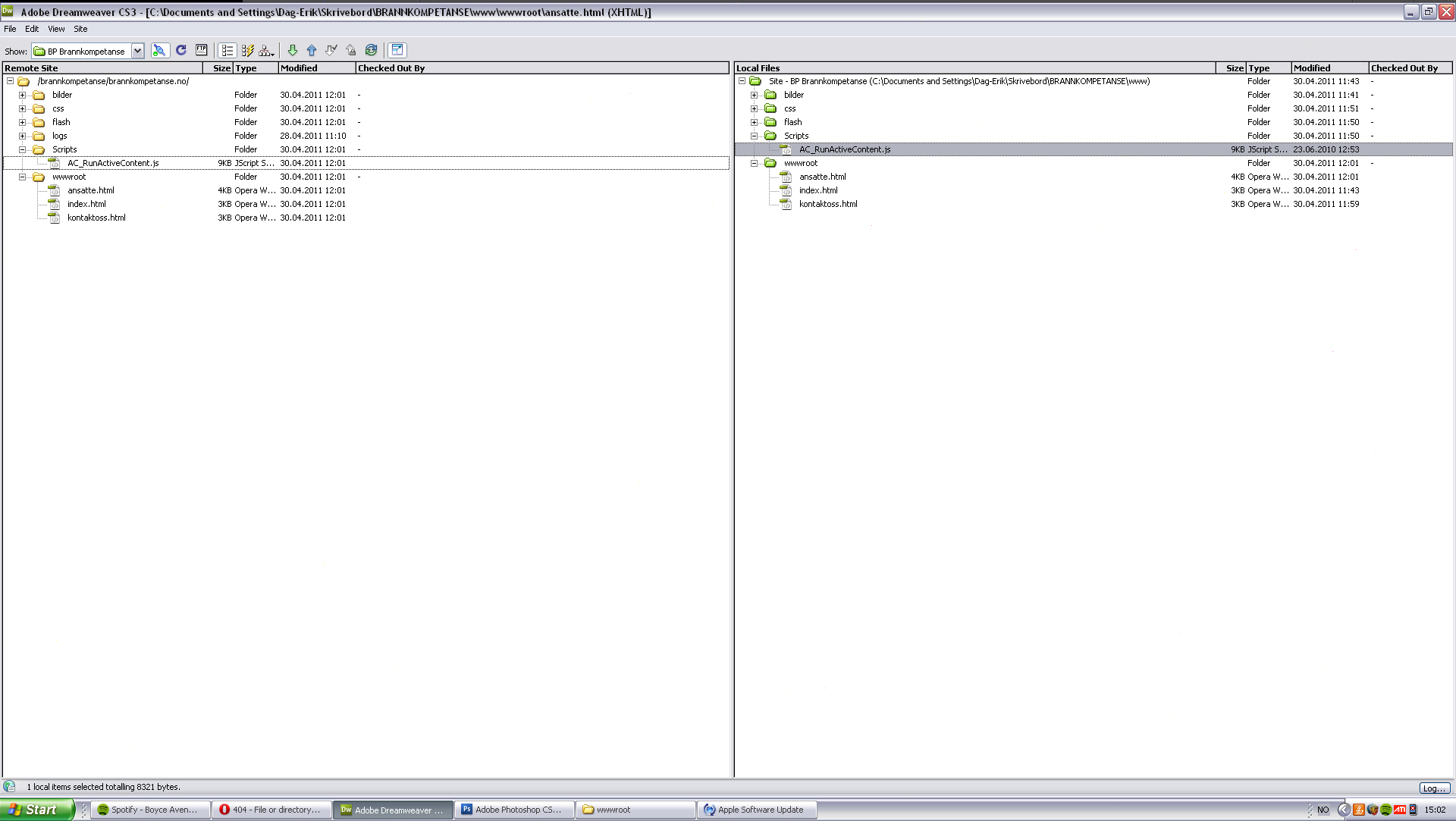Click the Check Out Files icon
The width and height of the screenshot is (1456, 821).
(x=331, y=51)
